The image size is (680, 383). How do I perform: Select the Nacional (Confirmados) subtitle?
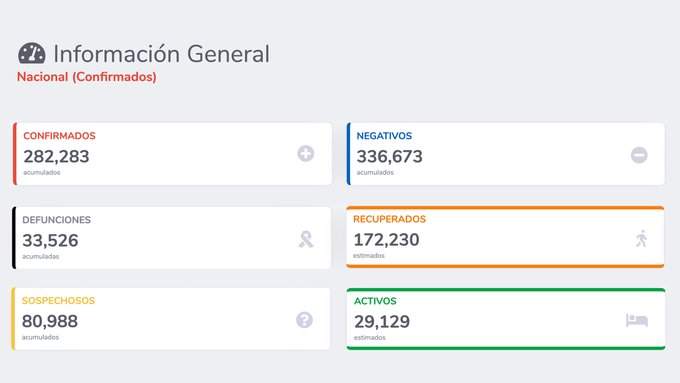(x=87, y=77)
